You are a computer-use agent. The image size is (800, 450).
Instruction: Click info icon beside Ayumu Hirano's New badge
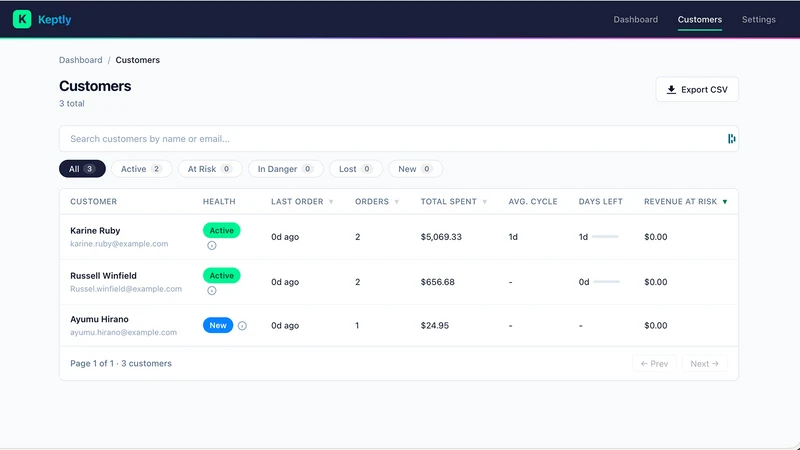242,326
